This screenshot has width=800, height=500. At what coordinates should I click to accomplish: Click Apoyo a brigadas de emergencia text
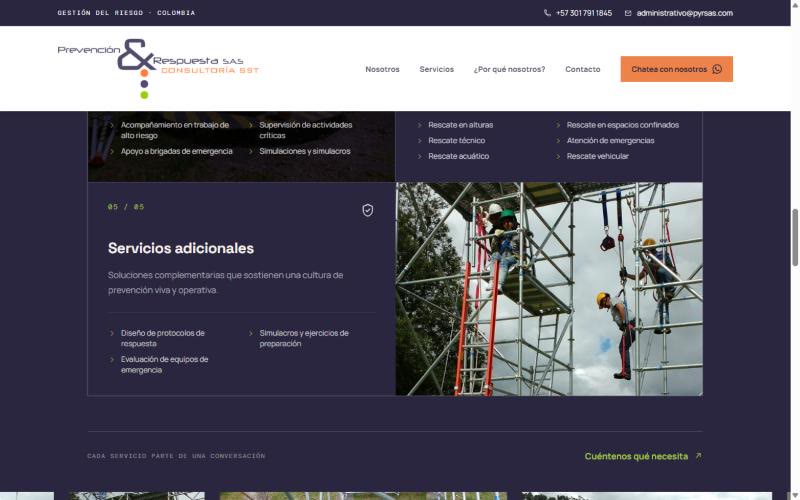pyautogui.click(x=177, y=151)
